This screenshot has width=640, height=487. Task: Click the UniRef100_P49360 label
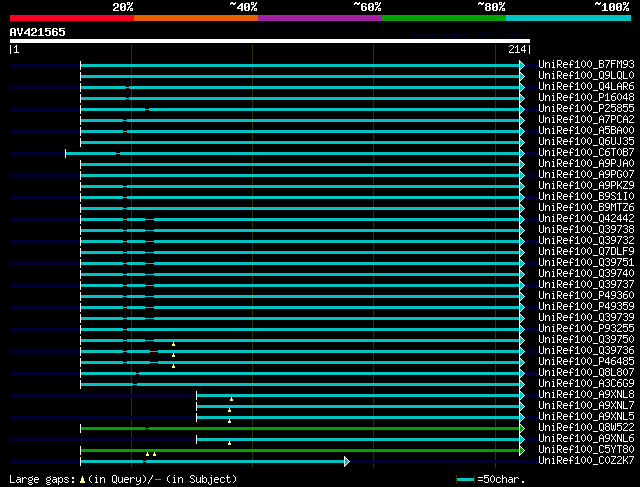(586, 296)
